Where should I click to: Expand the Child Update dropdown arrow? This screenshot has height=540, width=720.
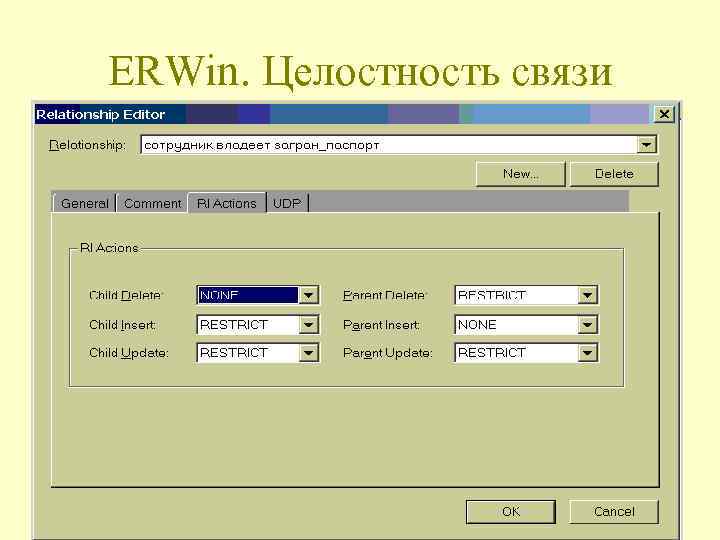click(309, 353)
